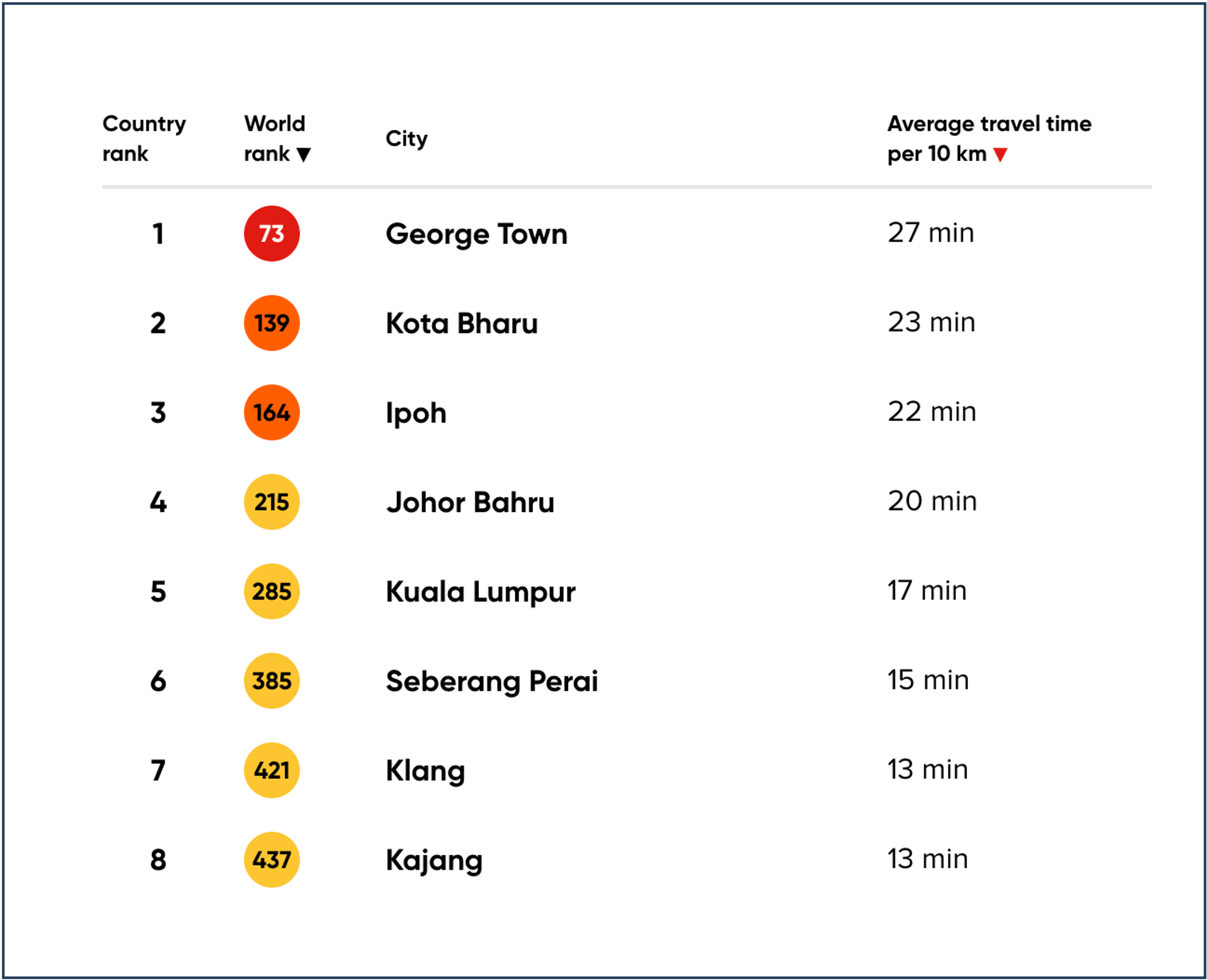Open the Kuala Lumpur city entry
Screen dimensions: 1207x980
[x=480, y=592]
